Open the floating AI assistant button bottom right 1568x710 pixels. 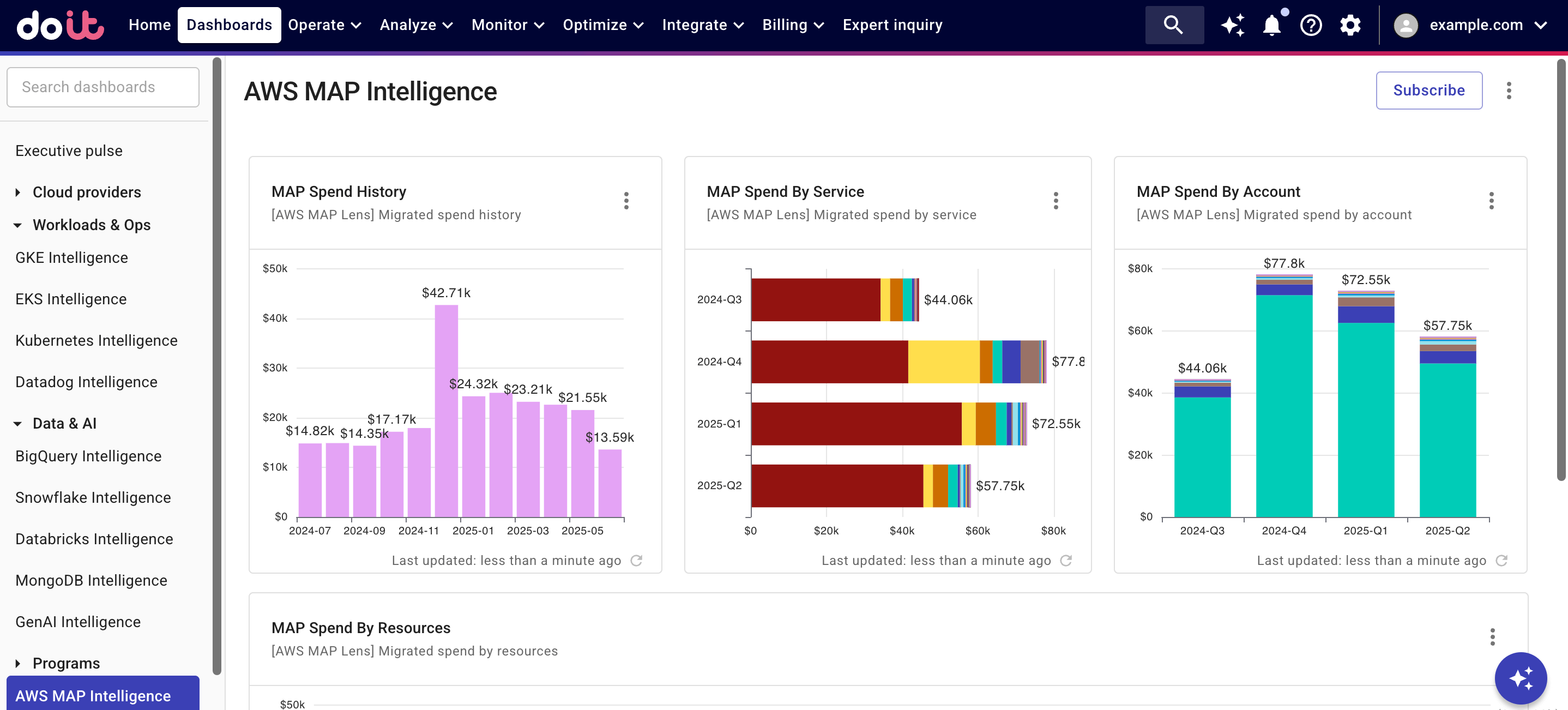point(1521,678)
